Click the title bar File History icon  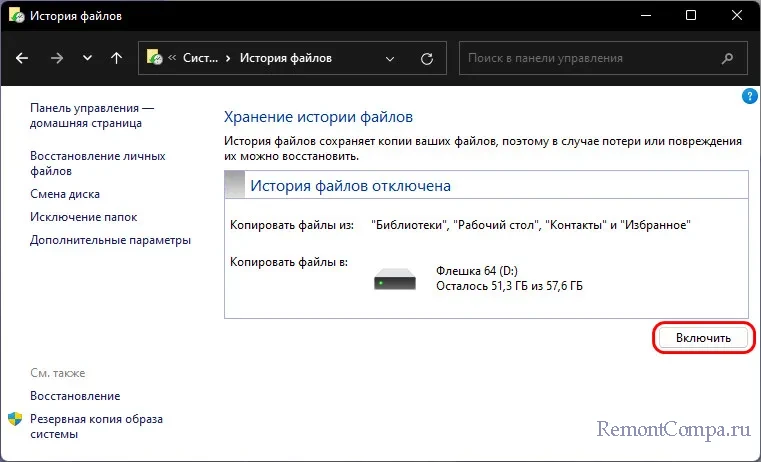pyautogui.click(x=17, y=15)
